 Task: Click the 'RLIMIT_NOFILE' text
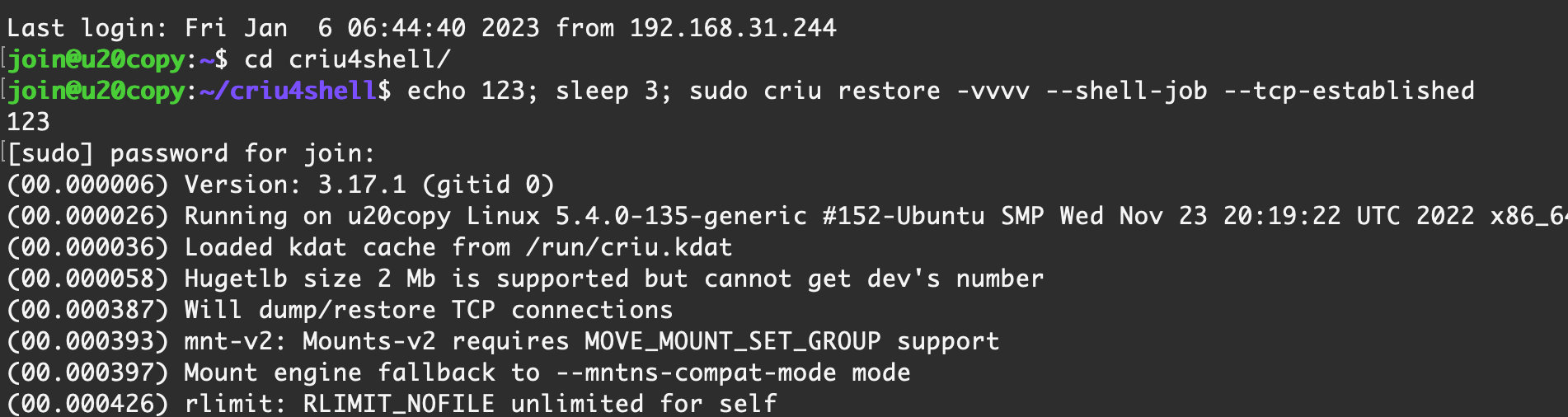pos(398,404)
